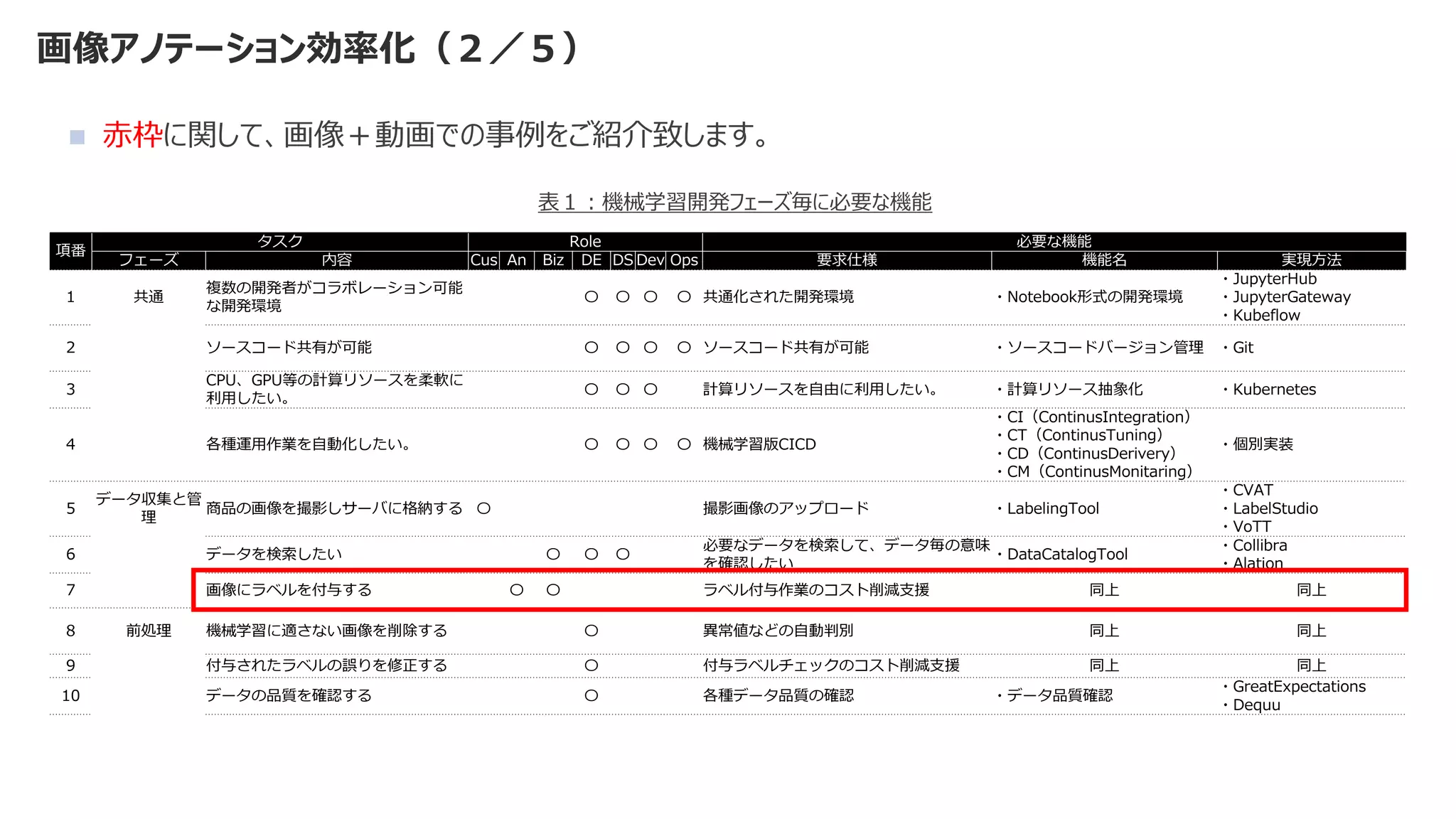Click the Role header cell
The height and width of the screenshot is (819, 1456).
[585, 241]
